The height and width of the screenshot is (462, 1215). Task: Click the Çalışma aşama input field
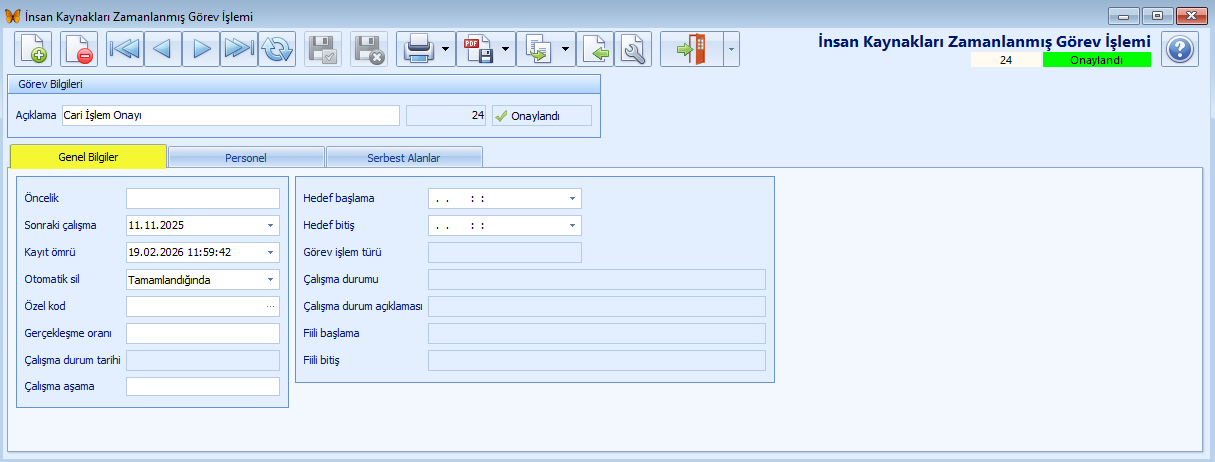coord(203,387)
